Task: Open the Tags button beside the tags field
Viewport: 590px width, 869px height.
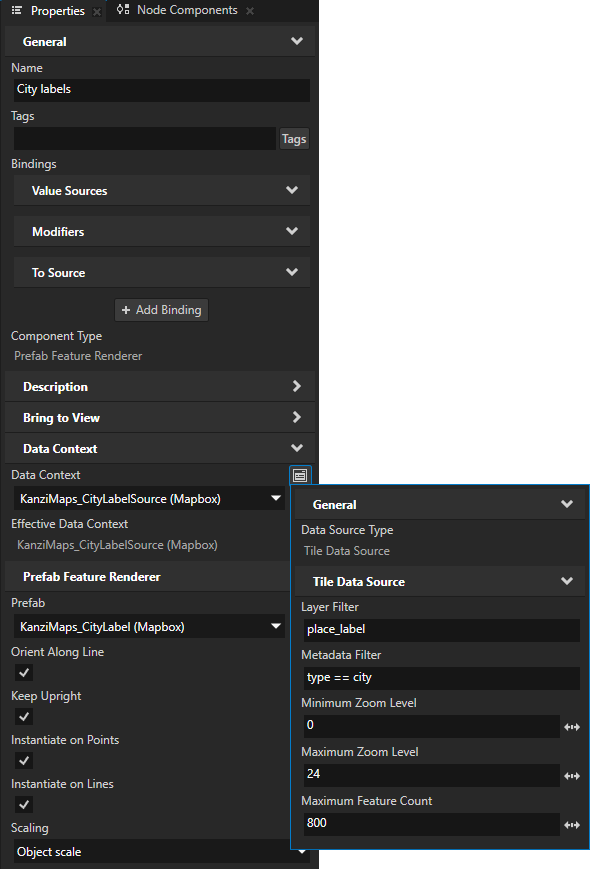Action: tap(293, 138)
